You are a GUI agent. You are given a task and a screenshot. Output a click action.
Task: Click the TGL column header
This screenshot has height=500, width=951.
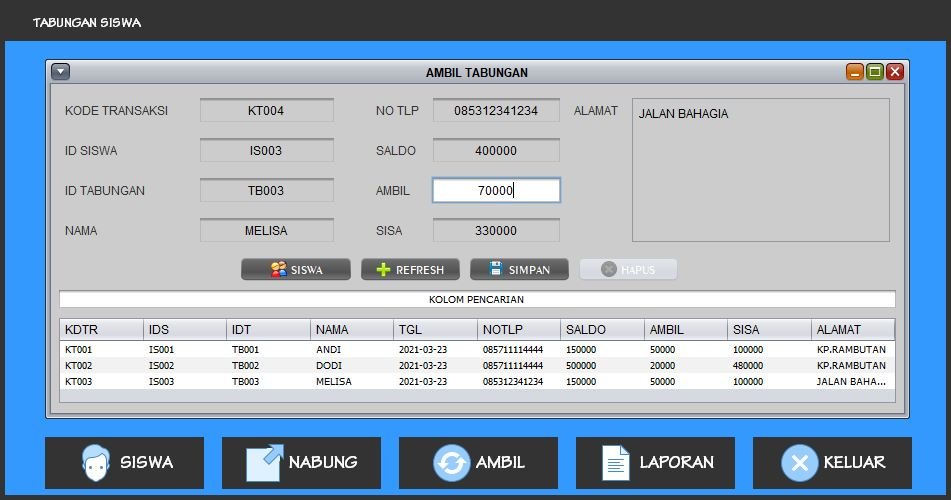coord(435,330)
